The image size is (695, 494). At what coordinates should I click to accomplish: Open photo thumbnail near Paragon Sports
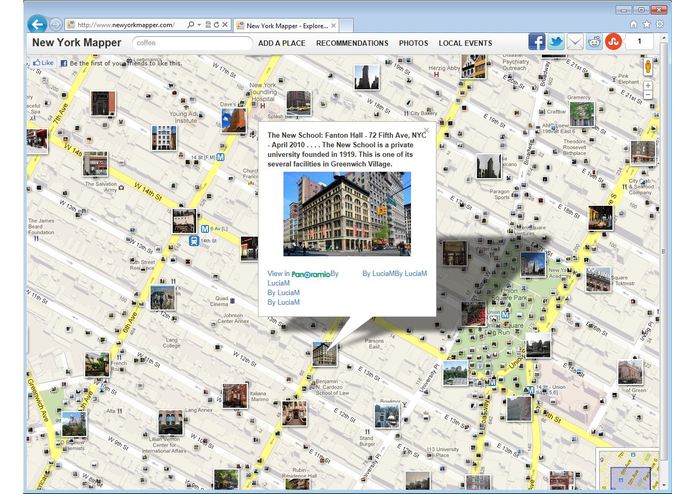[x=489, y=166]
